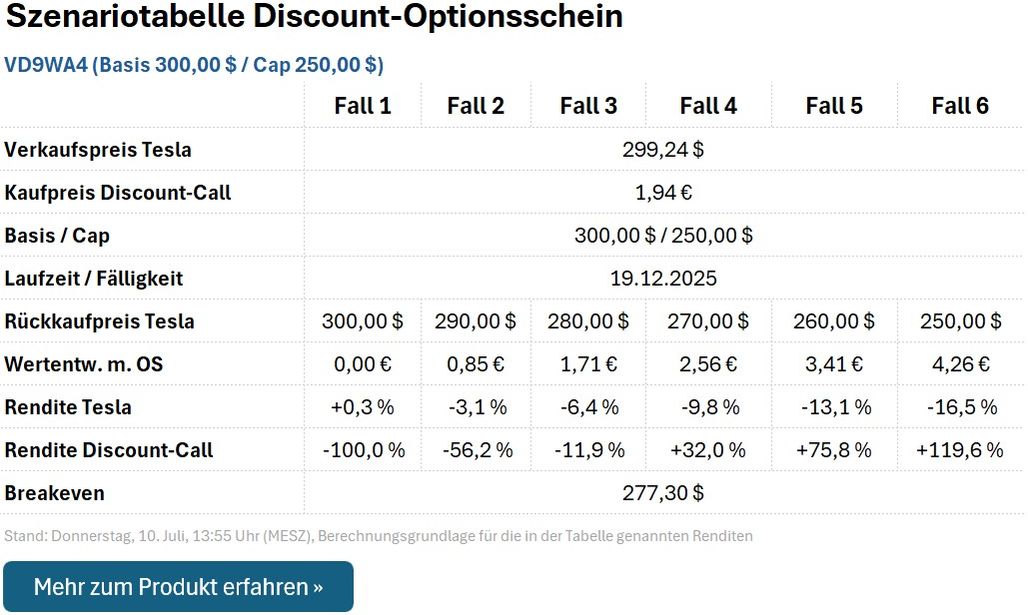Select the 270,00 $ Rückkaufpreis cell
Viewport: 1028px width, 615px height.
(x=708, y=322)
